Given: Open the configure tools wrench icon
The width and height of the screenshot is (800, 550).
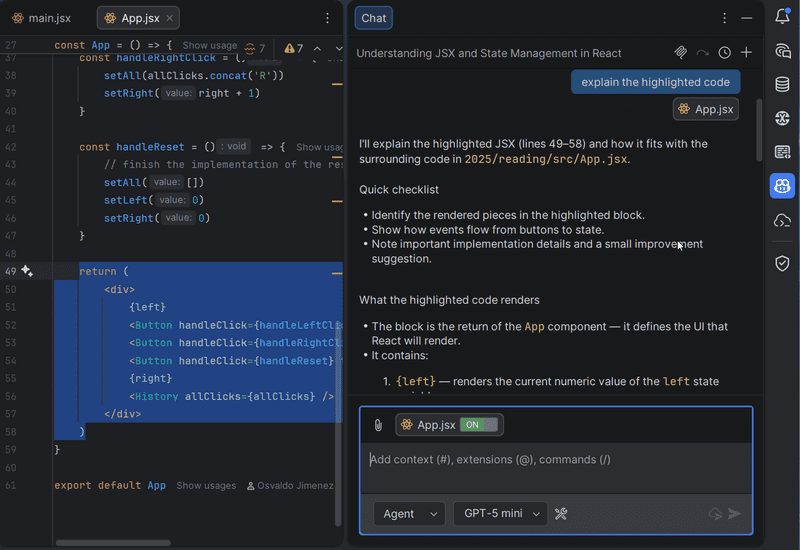Looking at the screenshot, I should click(561, 514).
